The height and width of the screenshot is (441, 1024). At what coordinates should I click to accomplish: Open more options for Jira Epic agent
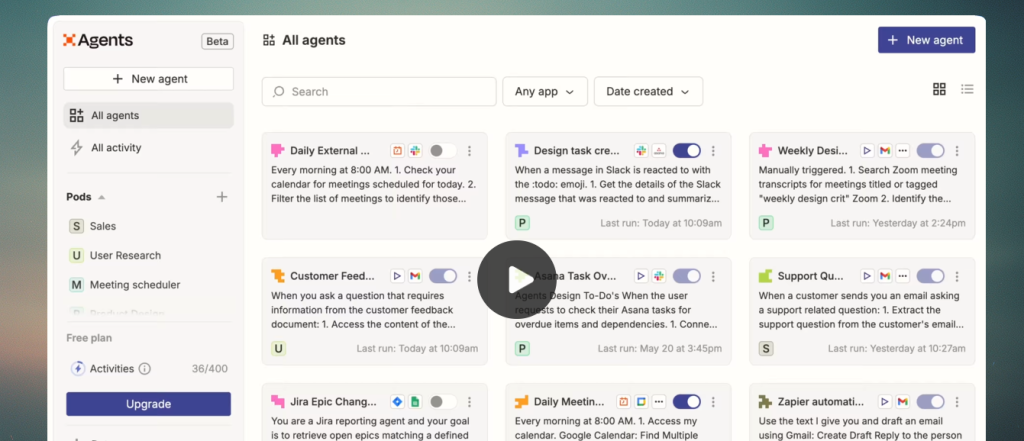click(x=469, y=402)
